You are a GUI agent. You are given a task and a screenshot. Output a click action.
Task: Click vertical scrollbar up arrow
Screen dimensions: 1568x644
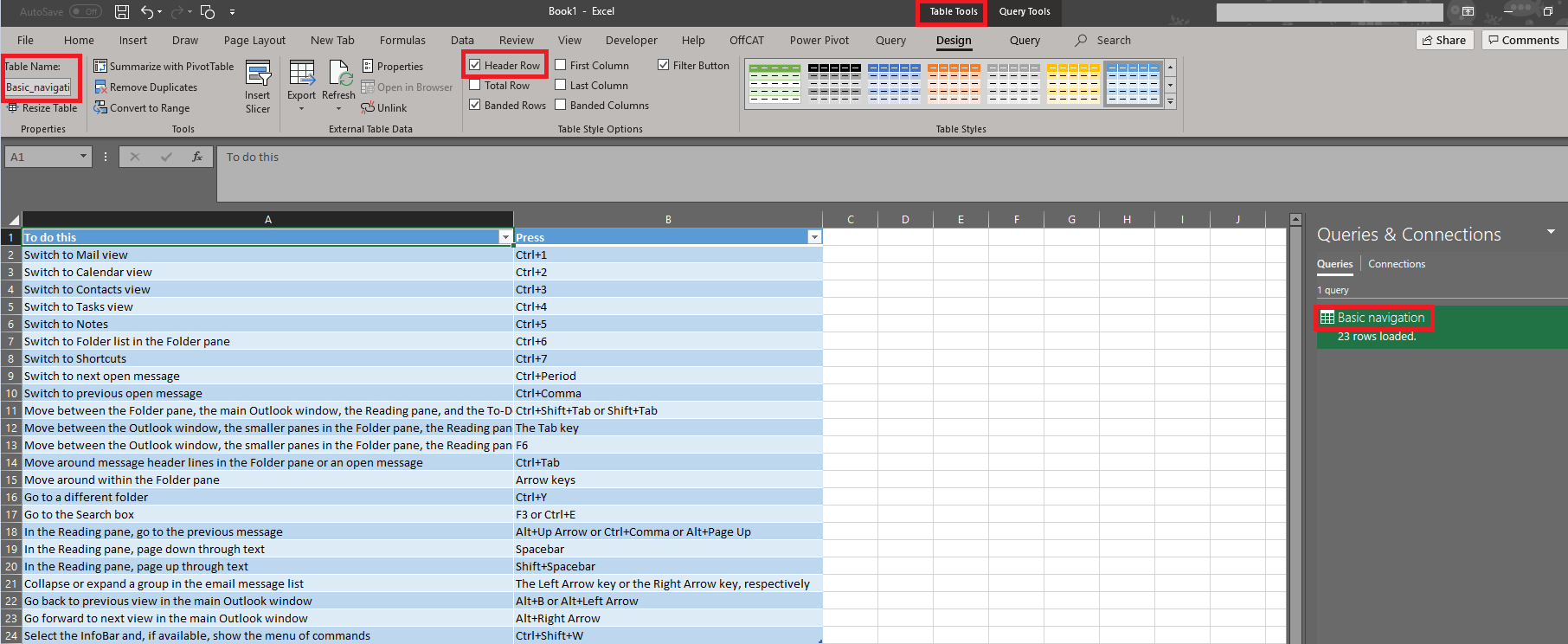1295,220
